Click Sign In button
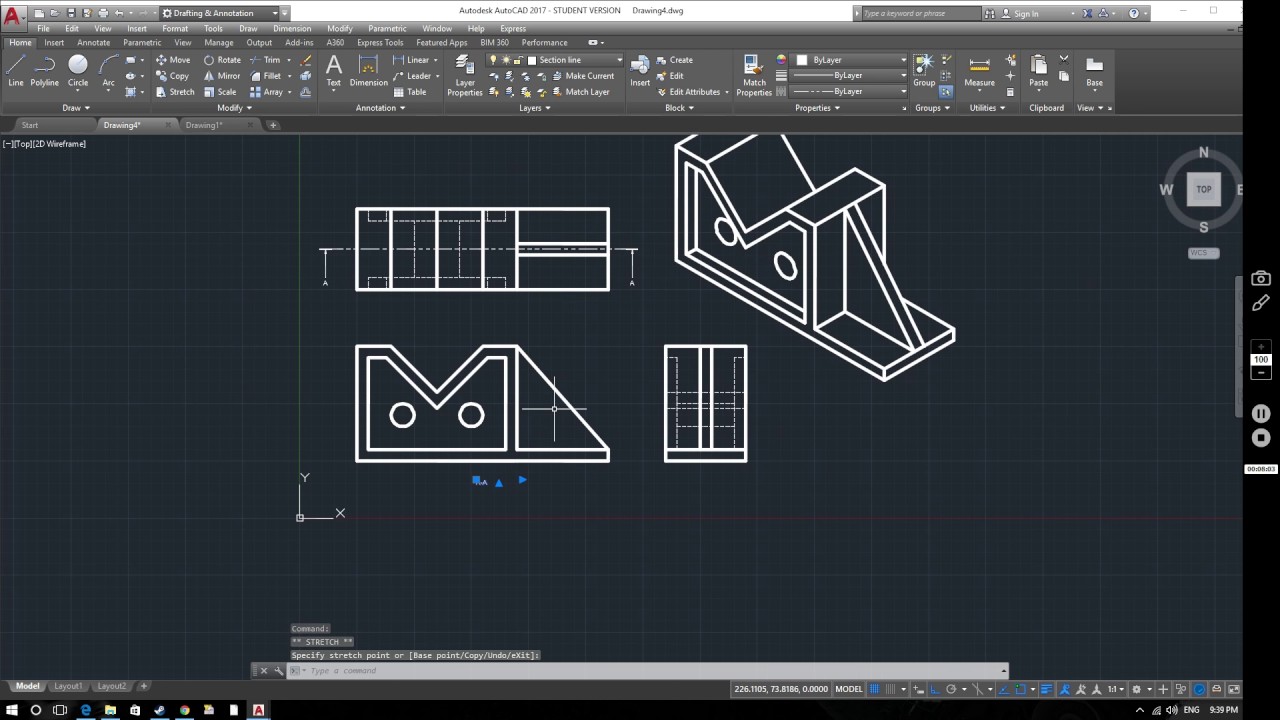Viewport: 1280px width, 720px height. click(1020, 14)
